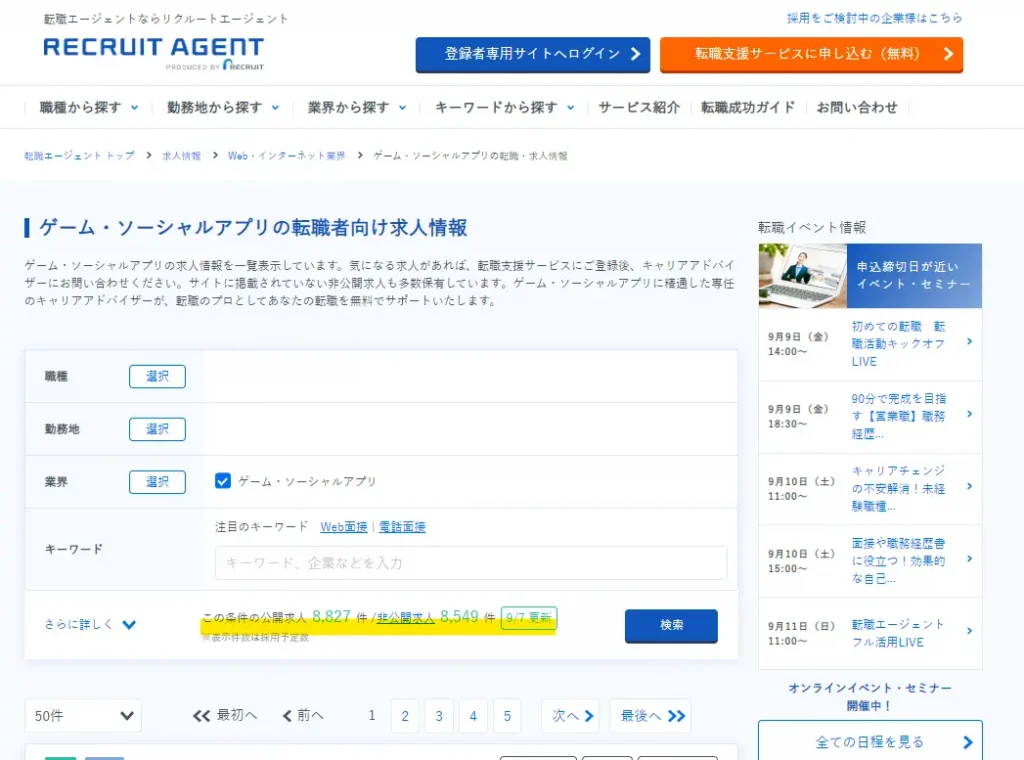The width and height of the screenshot is (1024, 760).
Task: Go to 転職エージェント トップ breadcrumb
Action: click(79, 155)
